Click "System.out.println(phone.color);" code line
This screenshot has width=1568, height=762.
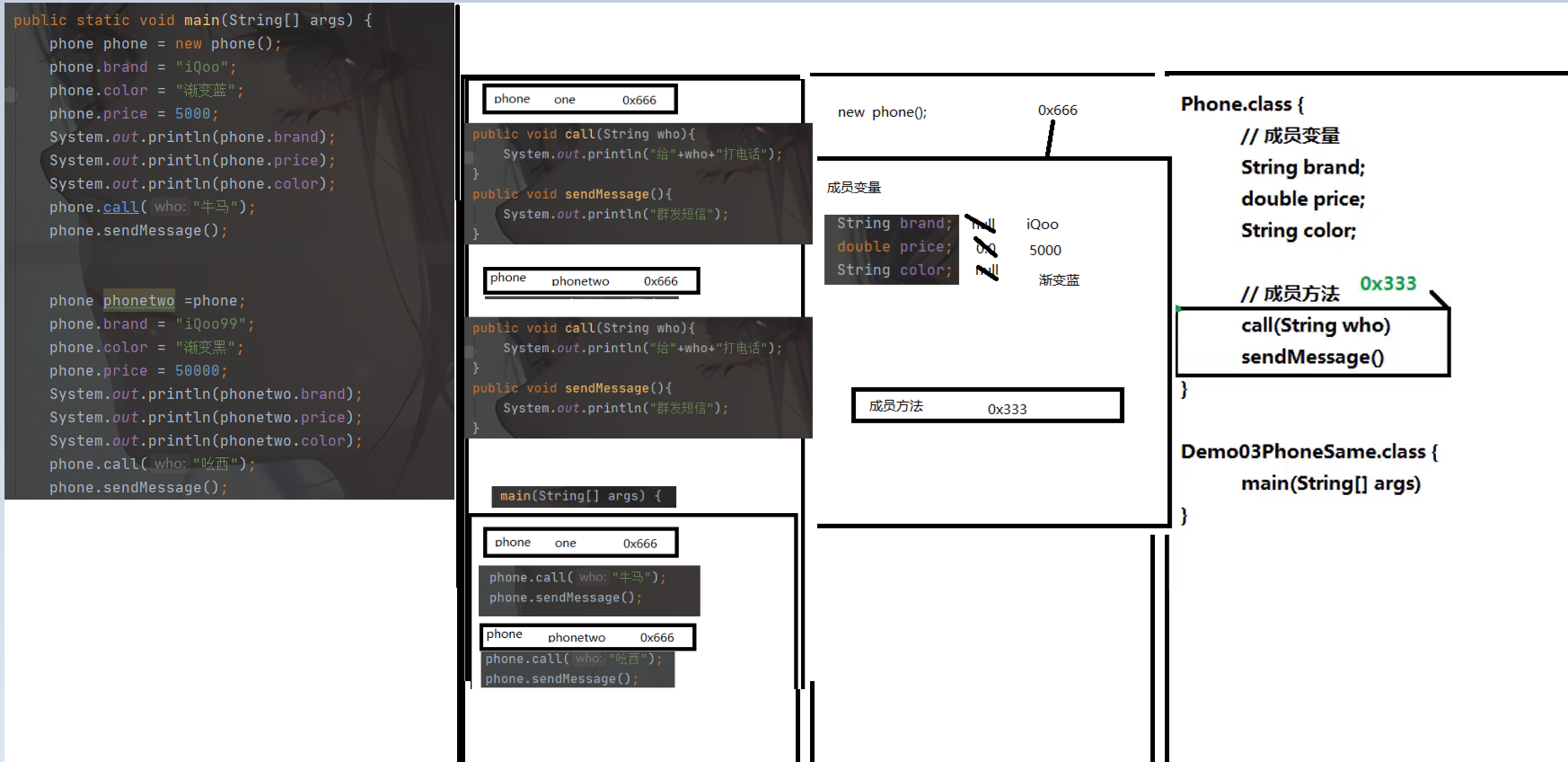tap(192, 183)
